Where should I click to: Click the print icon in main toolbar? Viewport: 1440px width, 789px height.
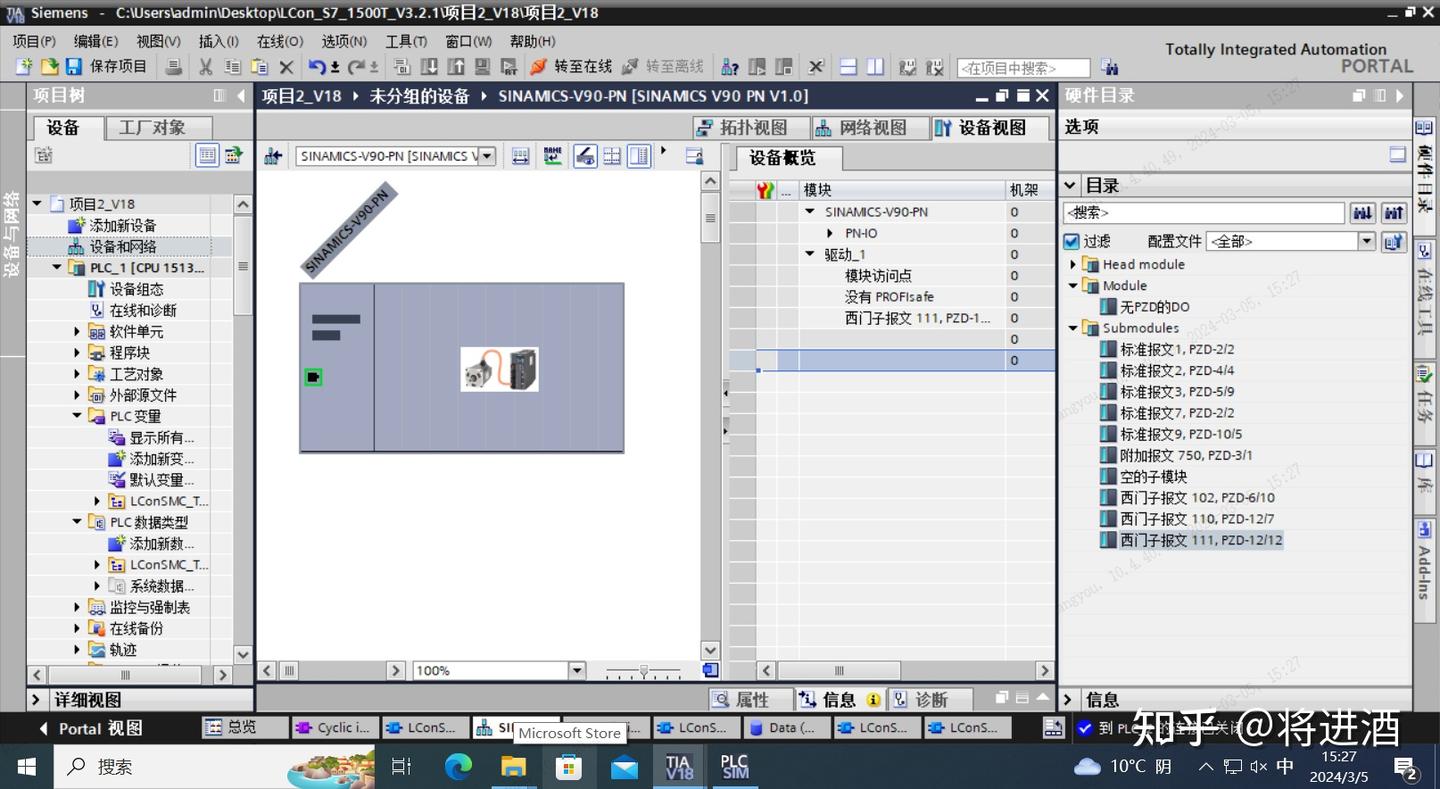point(174,67)
